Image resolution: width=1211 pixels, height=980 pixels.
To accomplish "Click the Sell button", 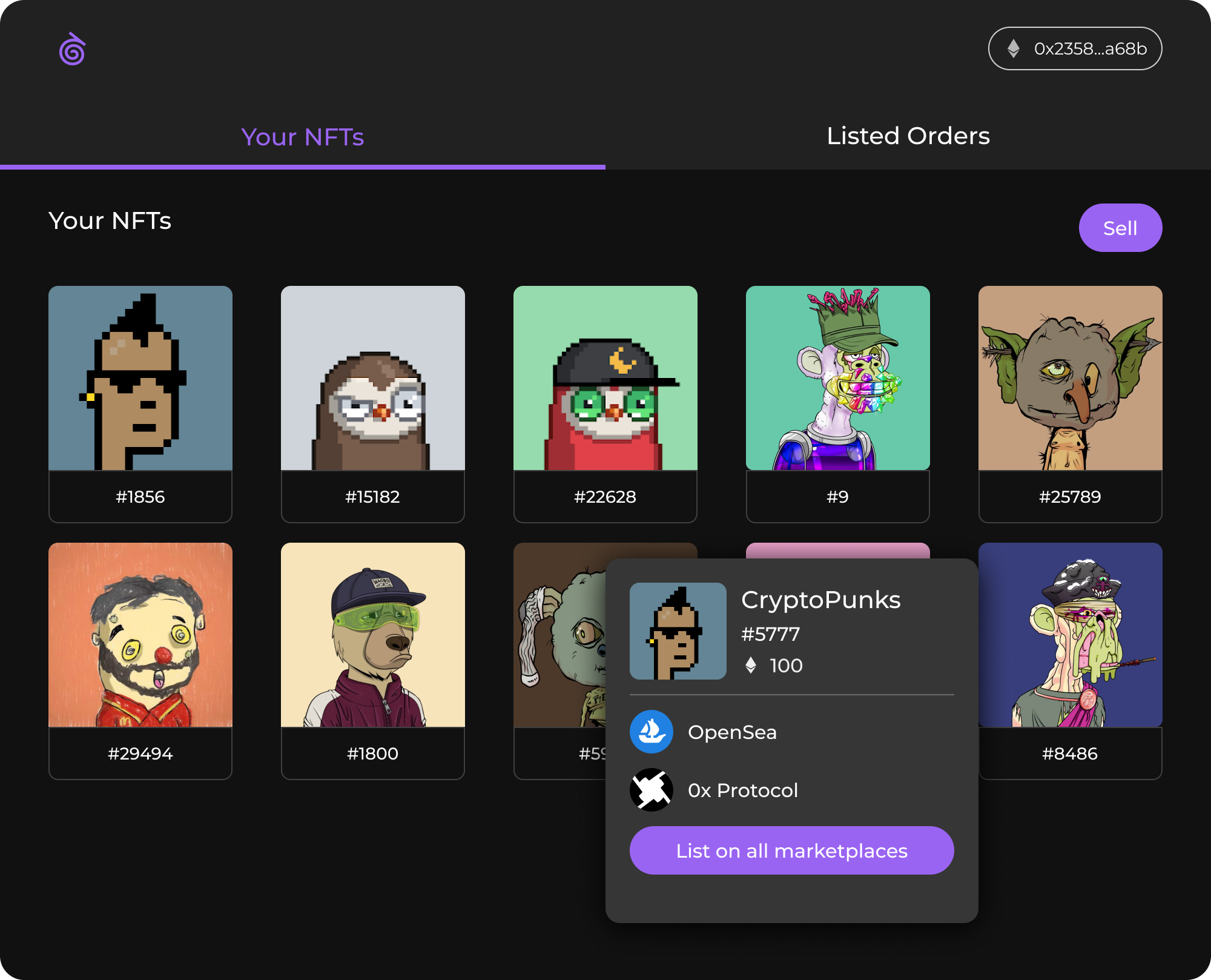I will [x=1120, y=228].
